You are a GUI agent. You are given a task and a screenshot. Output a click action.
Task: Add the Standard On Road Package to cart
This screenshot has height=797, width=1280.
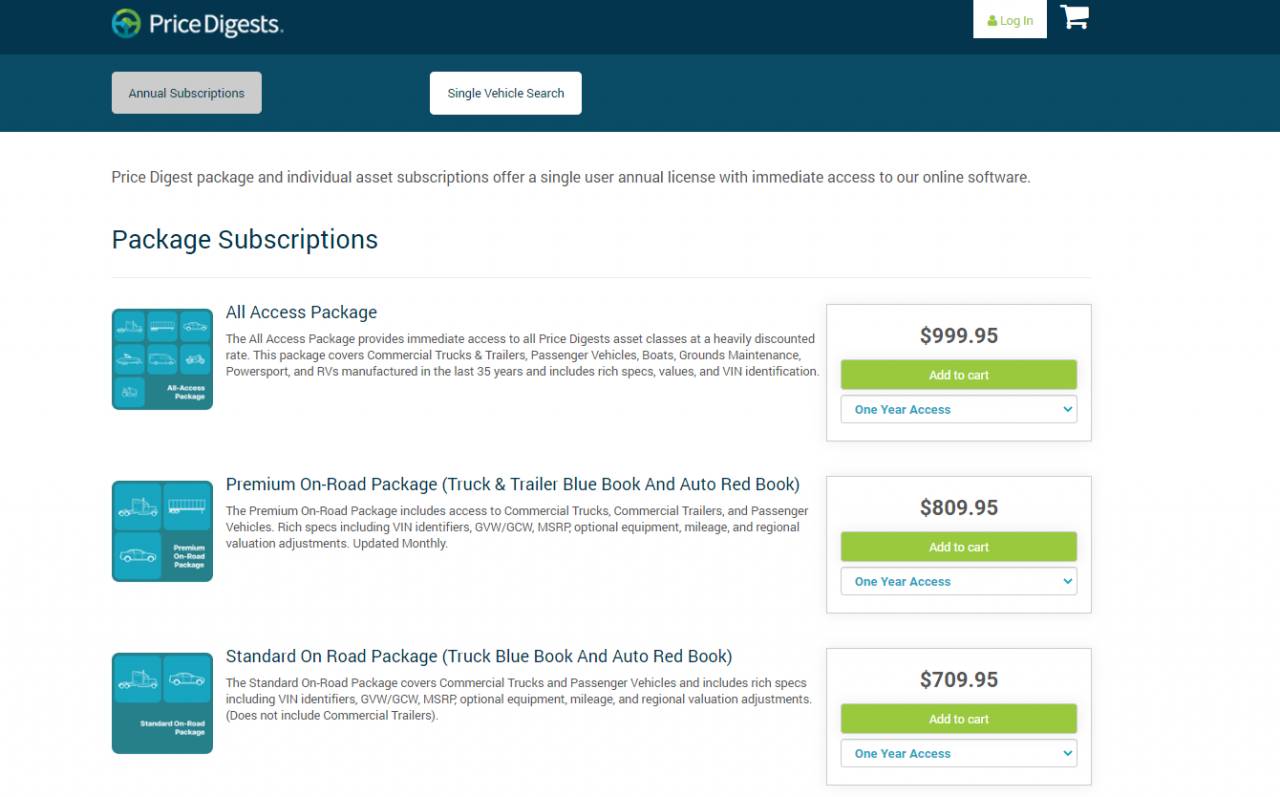(958, 718)
